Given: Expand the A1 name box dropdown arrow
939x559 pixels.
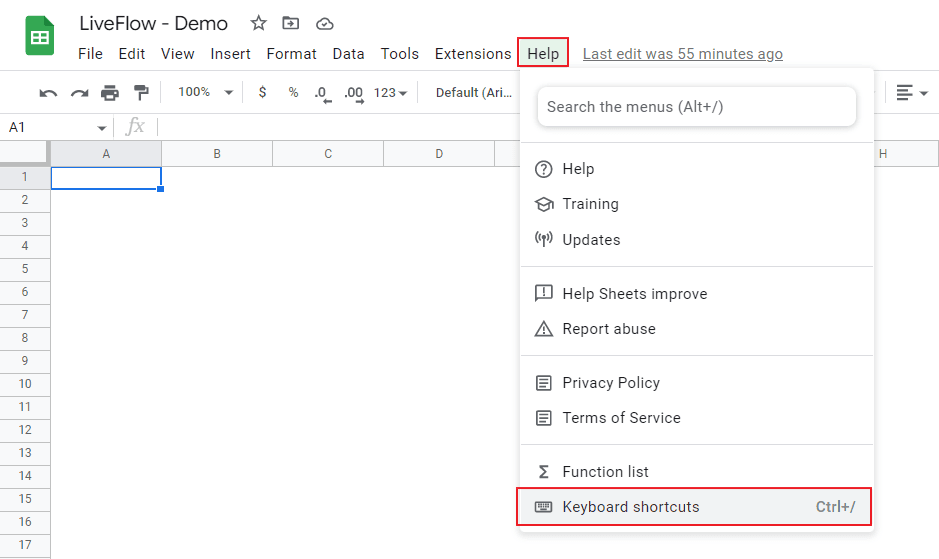Looking at the screenshot, I should (101, 128).
